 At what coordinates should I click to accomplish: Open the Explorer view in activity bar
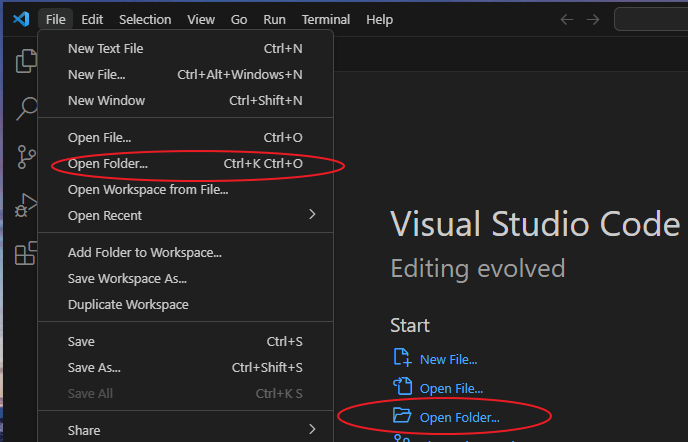26,62
